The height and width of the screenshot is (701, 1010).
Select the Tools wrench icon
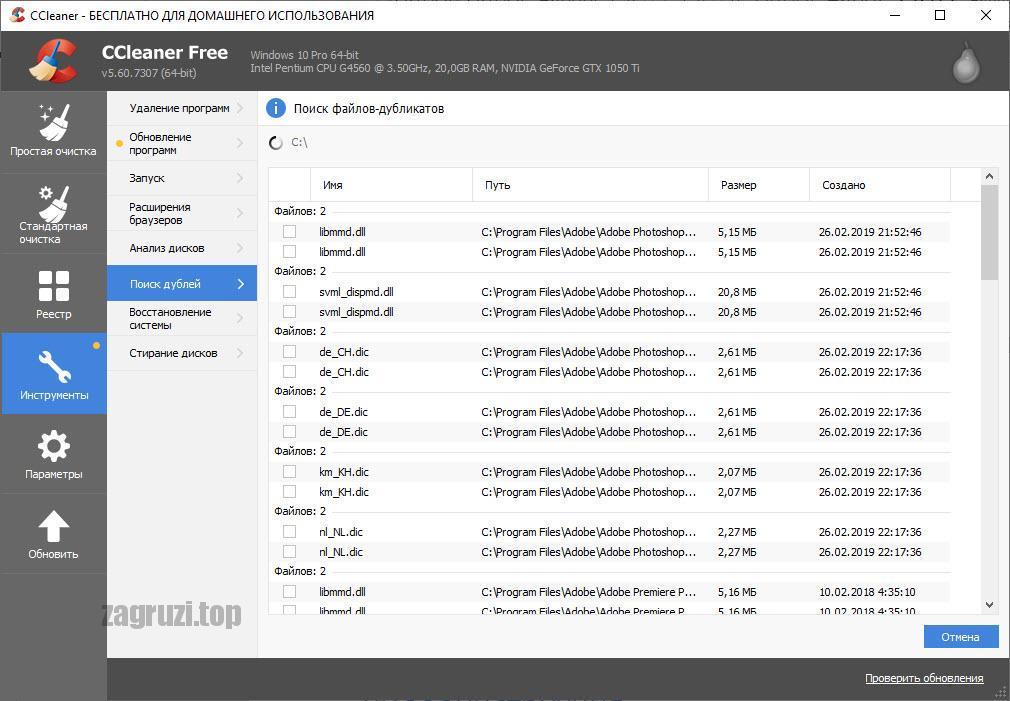[54, 366]
